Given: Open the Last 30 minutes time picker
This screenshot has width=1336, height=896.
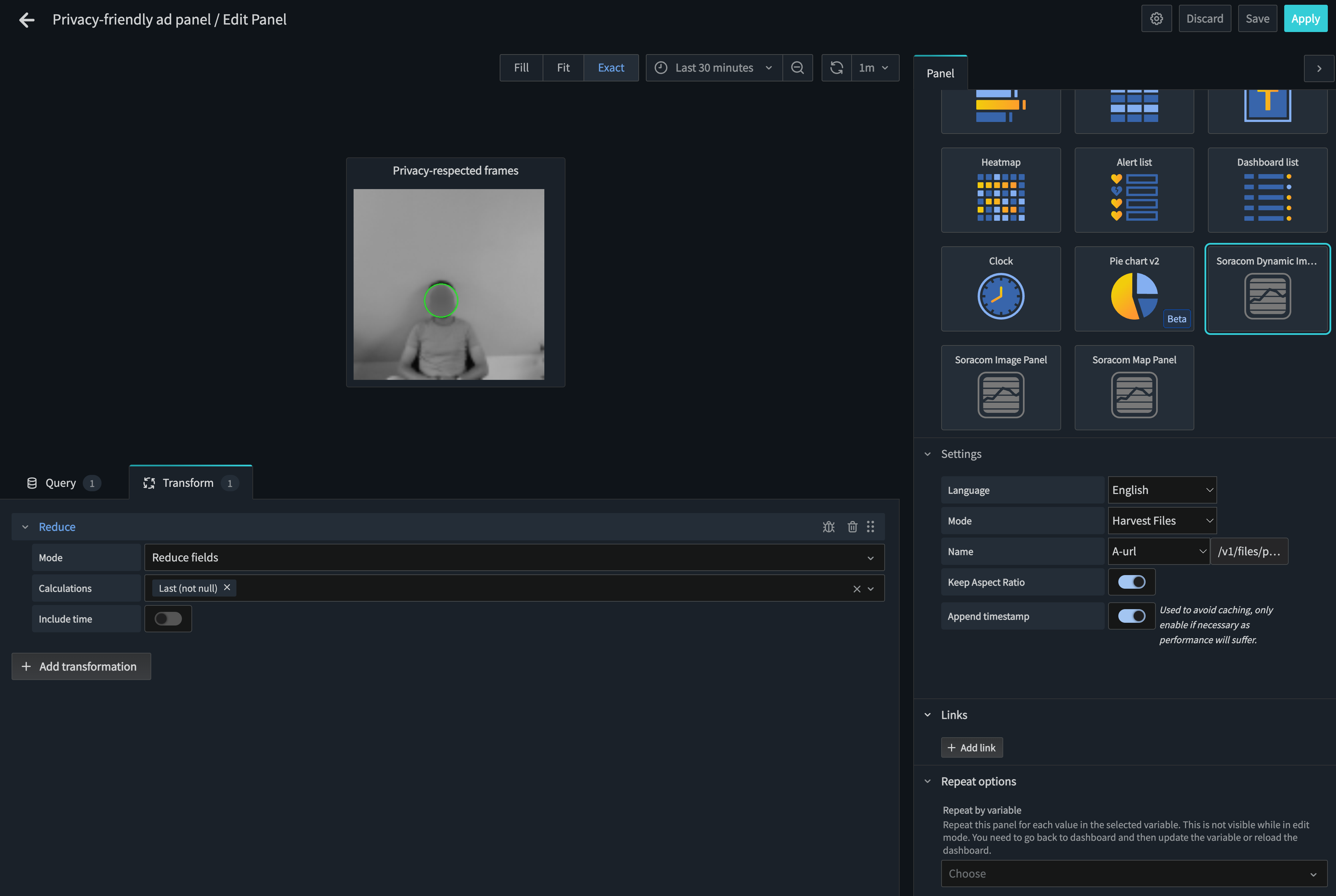Looking at the screenshot, I should pos(714,68).
